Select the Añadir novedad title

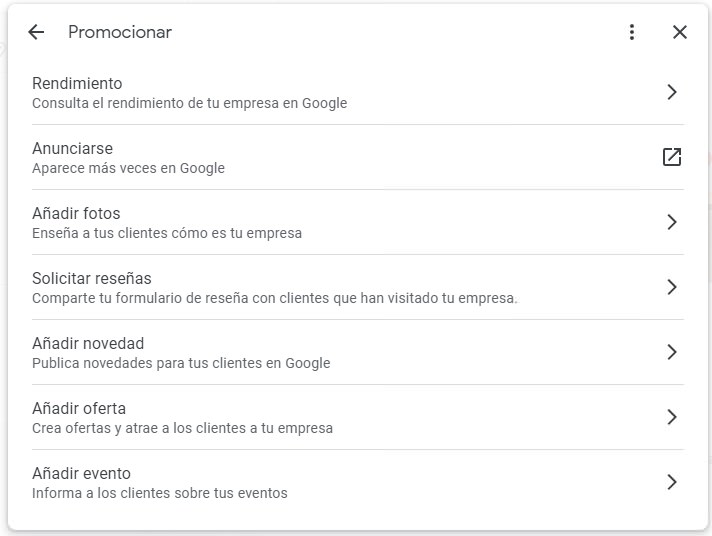[x=88, y=343]
